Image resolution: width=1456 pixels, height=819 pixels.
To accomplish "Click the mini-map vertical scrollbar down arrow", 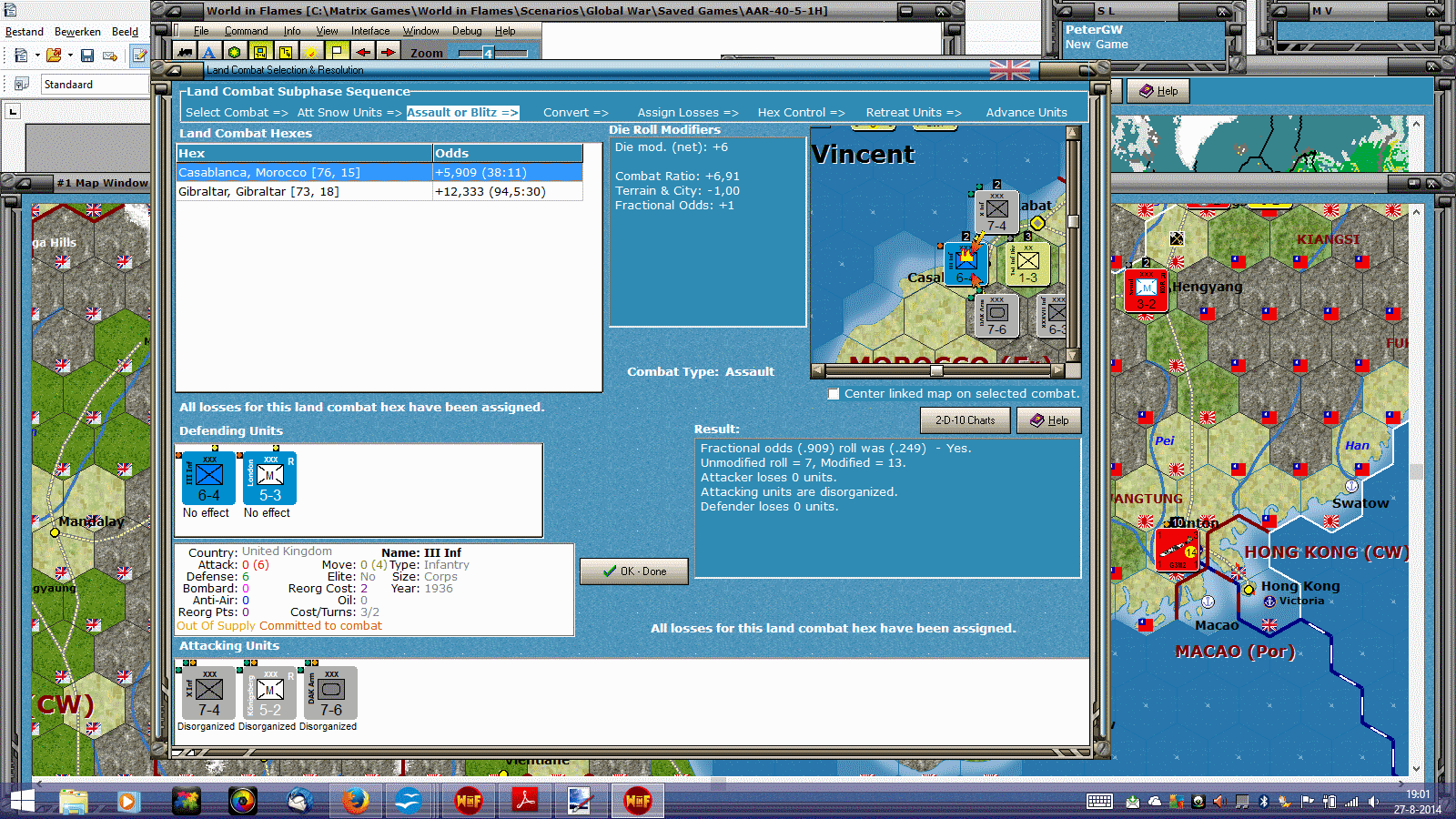I will click(1073, 356).
